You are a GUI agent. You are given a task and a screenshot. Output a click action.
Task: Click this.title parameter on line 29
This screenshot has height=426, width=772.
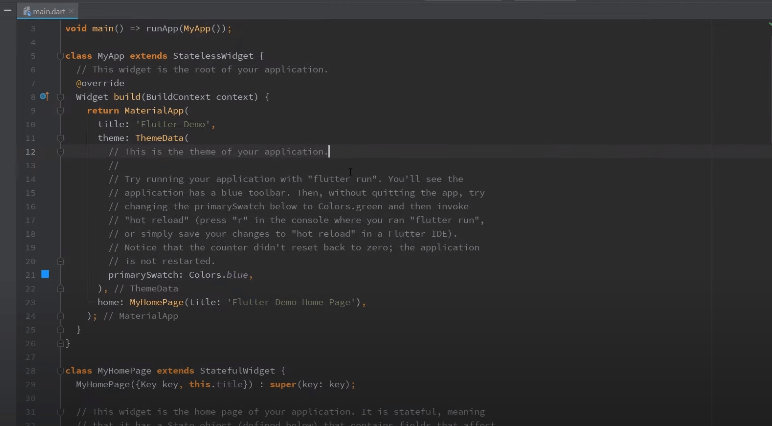[x=216, y=384]
